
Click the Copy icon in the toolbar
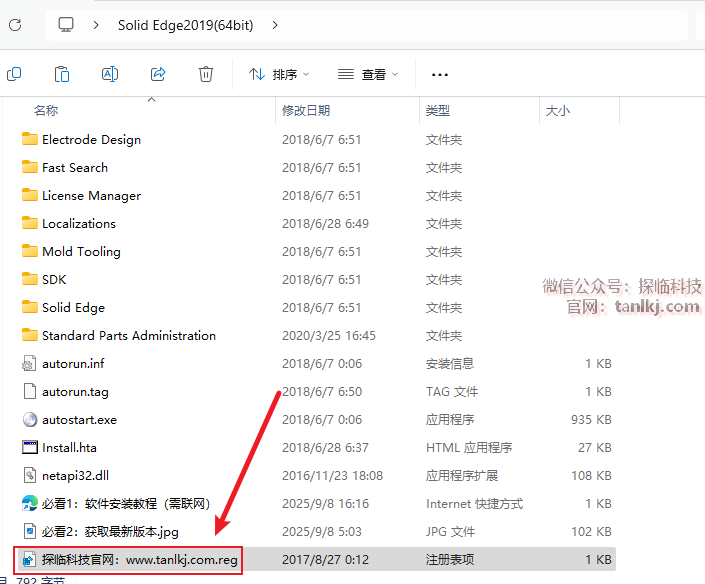coord(14,74)
